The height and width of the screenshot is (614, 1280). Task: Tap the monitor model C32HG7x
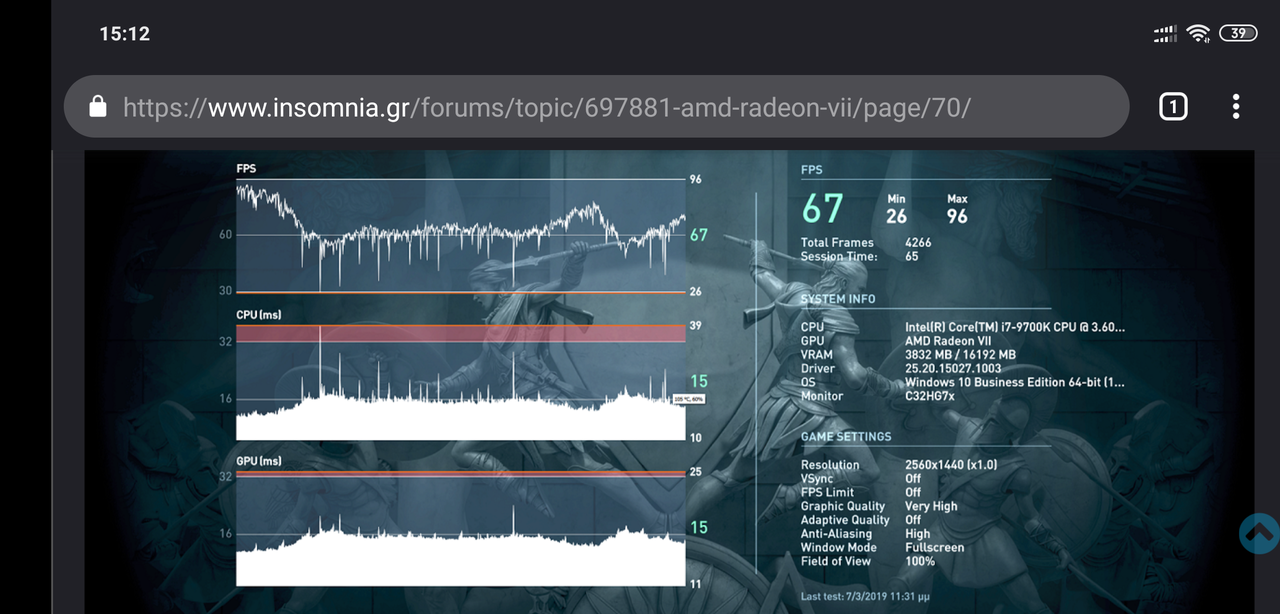click(x=930, y=396)
